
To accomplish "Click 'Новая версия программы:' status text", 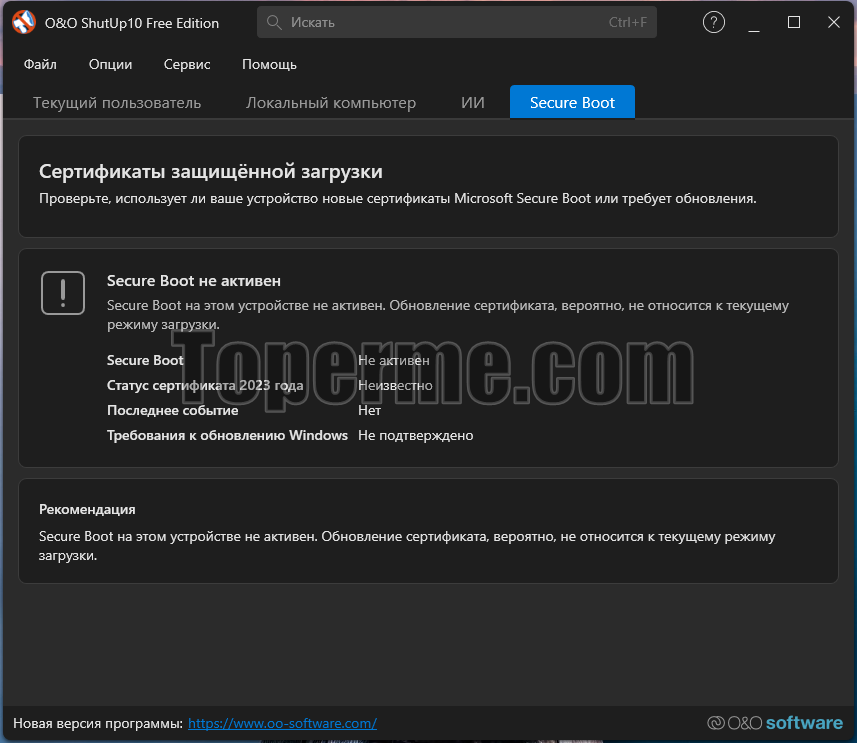I will click(98, 723).
